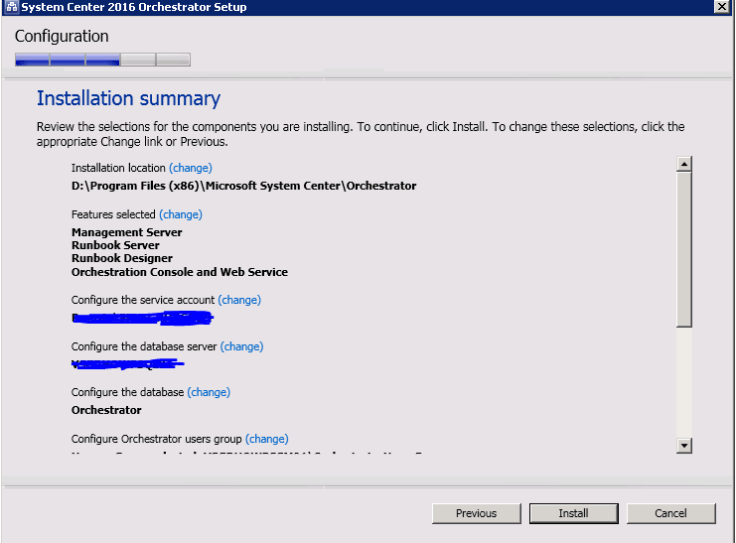Open change link for Features selected
The image size is (736, 543).
pos(180,214)
